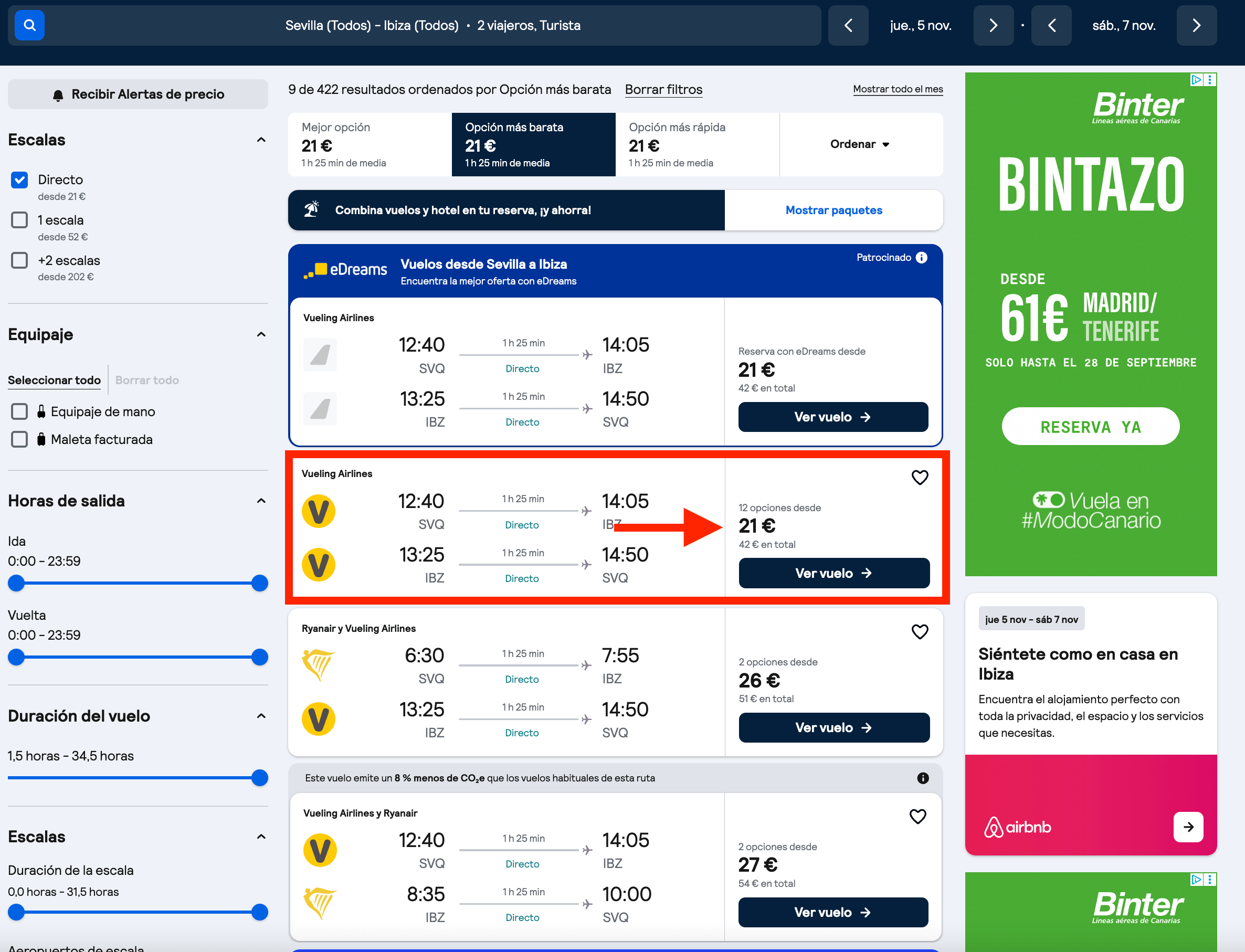Click the sáb., 7 nov. return date

1124,26
